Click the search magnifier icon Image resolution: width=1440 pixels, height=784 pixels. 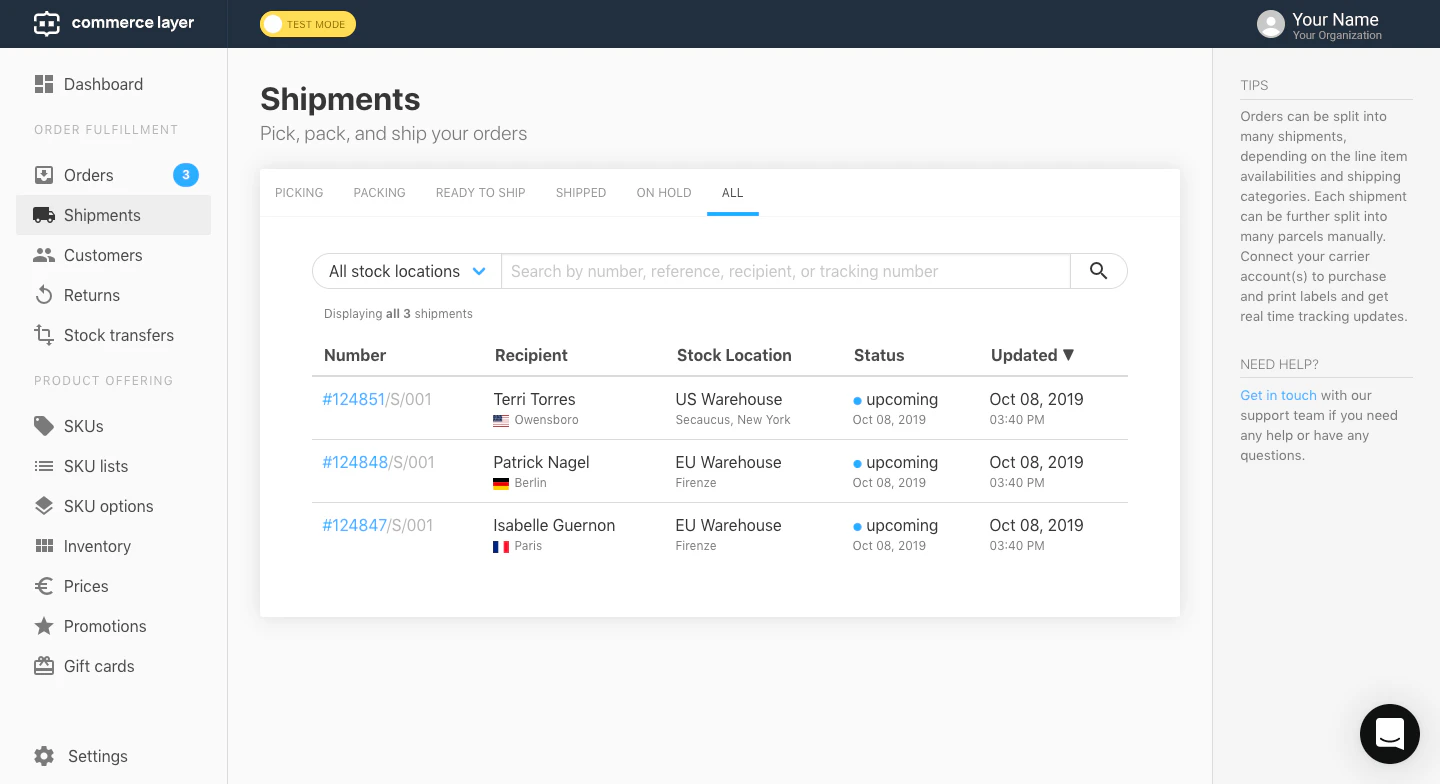click(1098, 271)
